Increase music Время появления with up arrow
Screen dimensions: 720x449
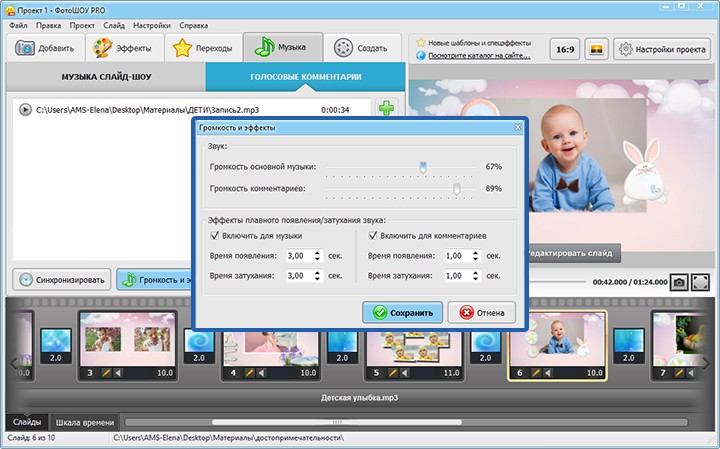317,253
